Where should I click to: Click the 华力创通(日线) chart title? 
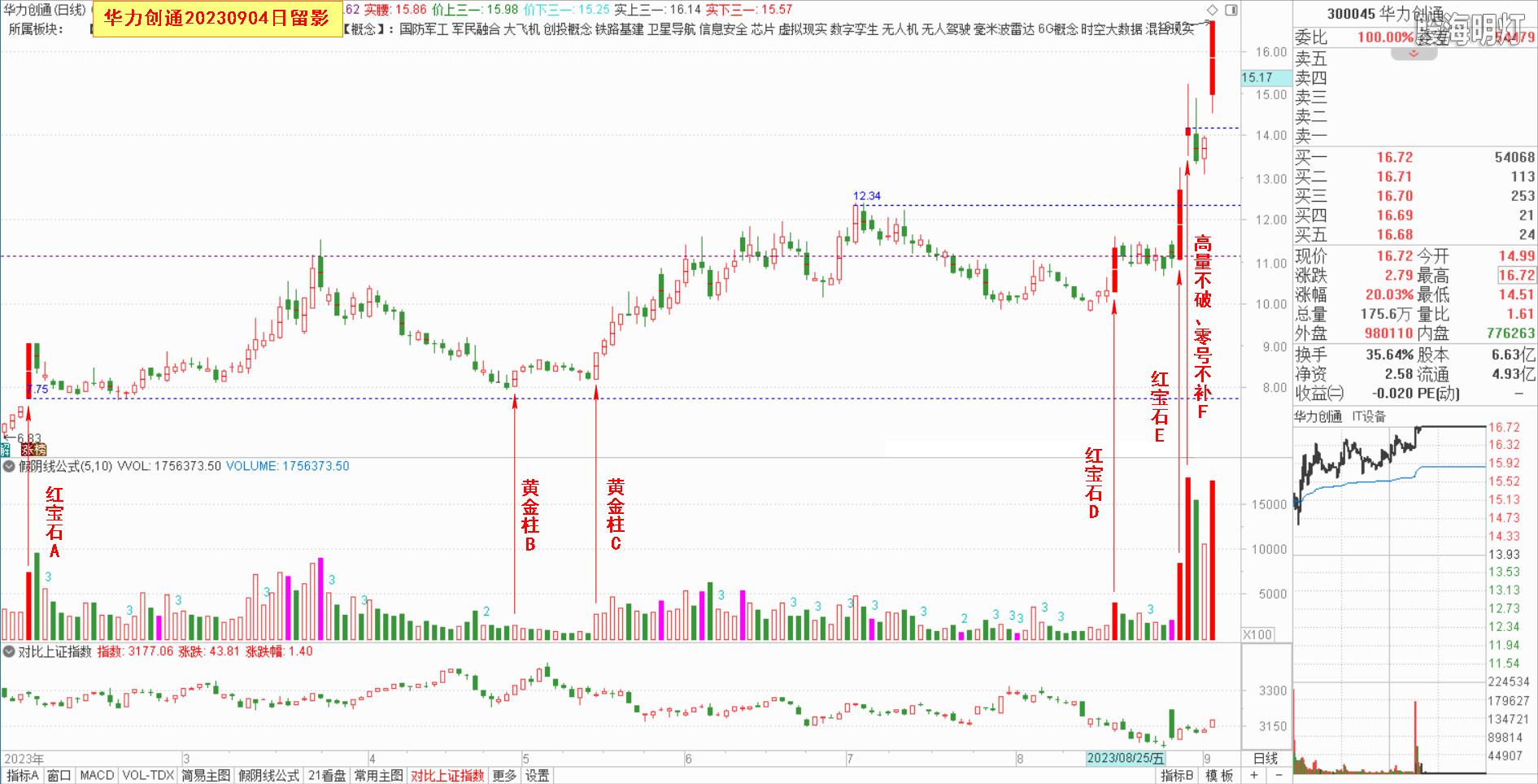pos(45,10)
